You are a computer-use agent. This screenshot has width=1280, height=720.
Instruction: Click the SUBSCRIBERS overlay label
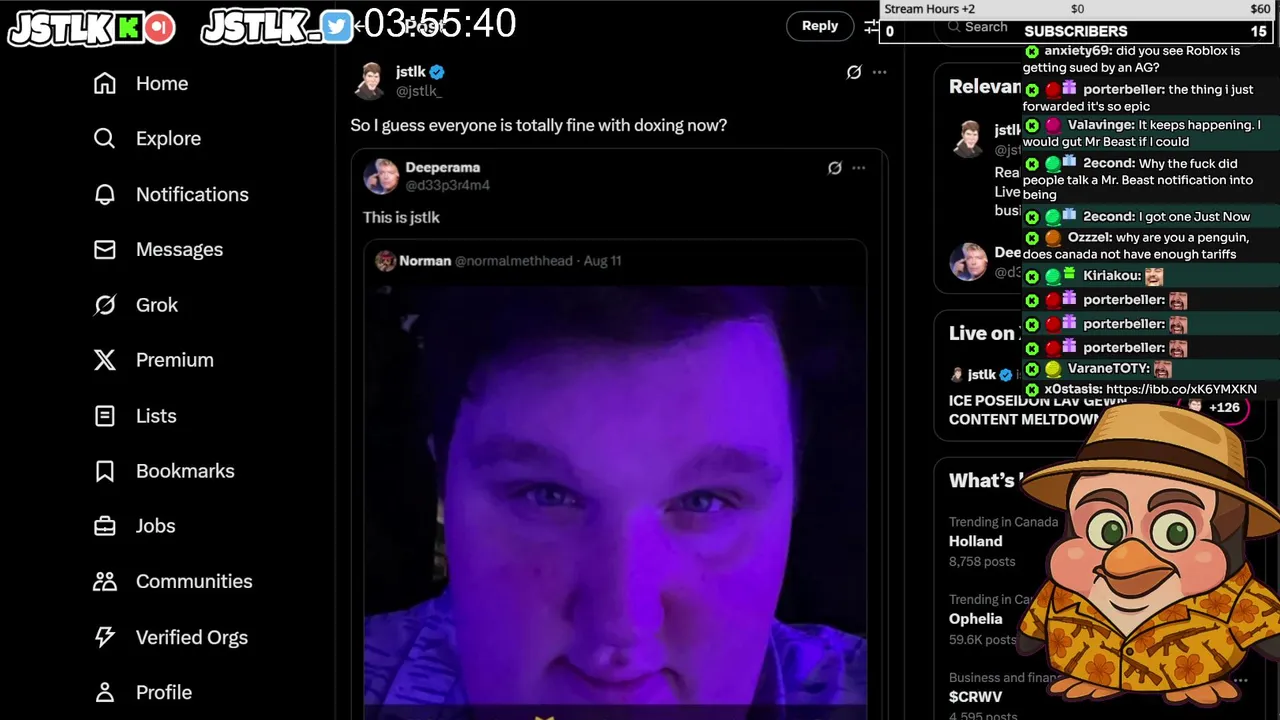tap(1076, 31)
